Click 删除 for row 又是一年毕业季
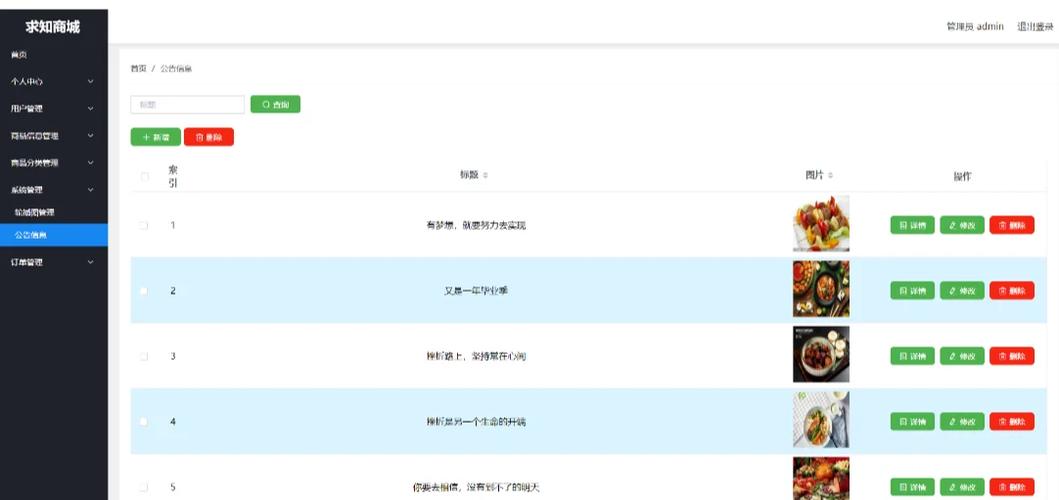Viewport: 1059px width, 500px height. click(x=1012, y=291)
